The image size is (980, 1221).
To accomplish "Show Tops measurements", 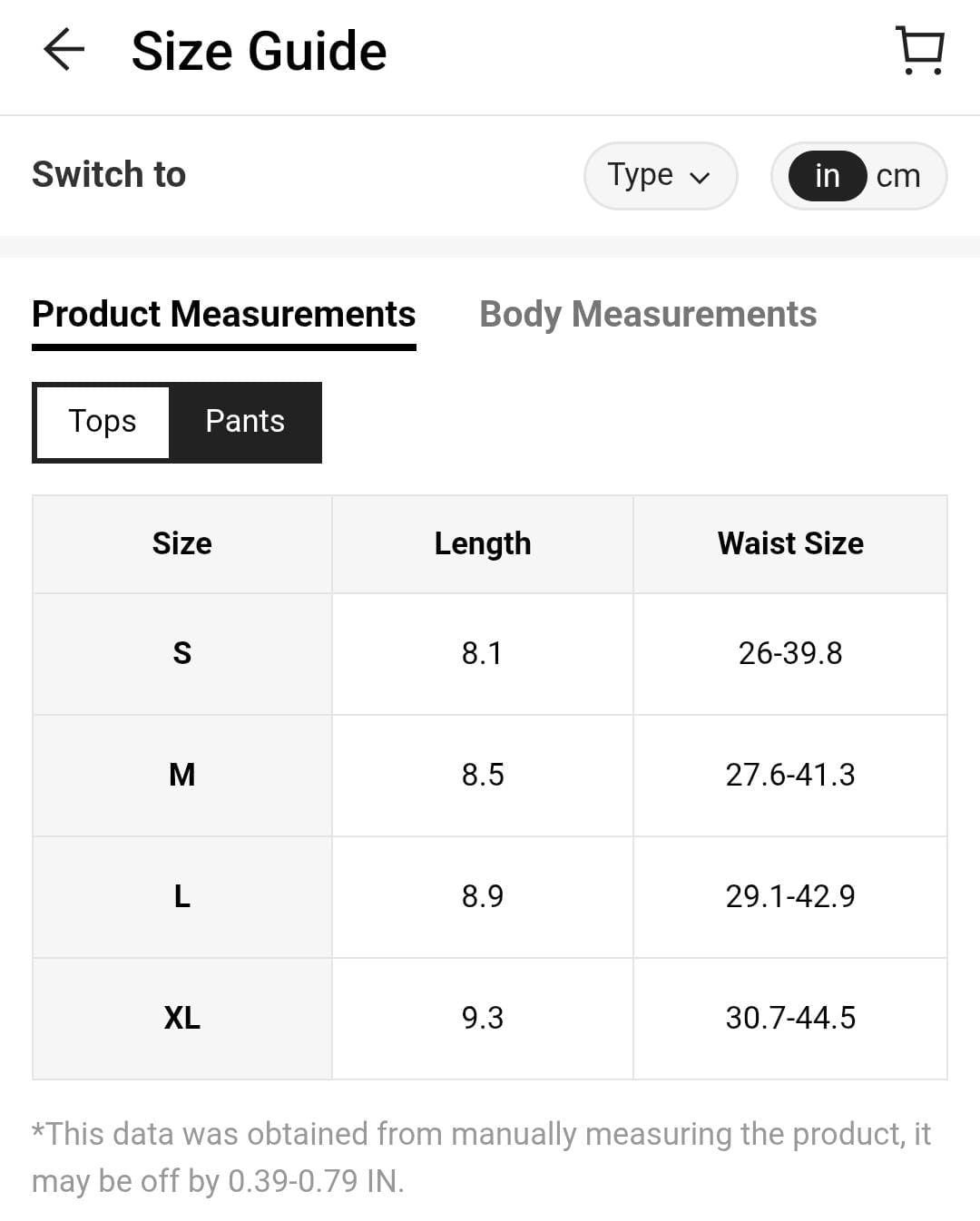I will click(x=103, y=422).
